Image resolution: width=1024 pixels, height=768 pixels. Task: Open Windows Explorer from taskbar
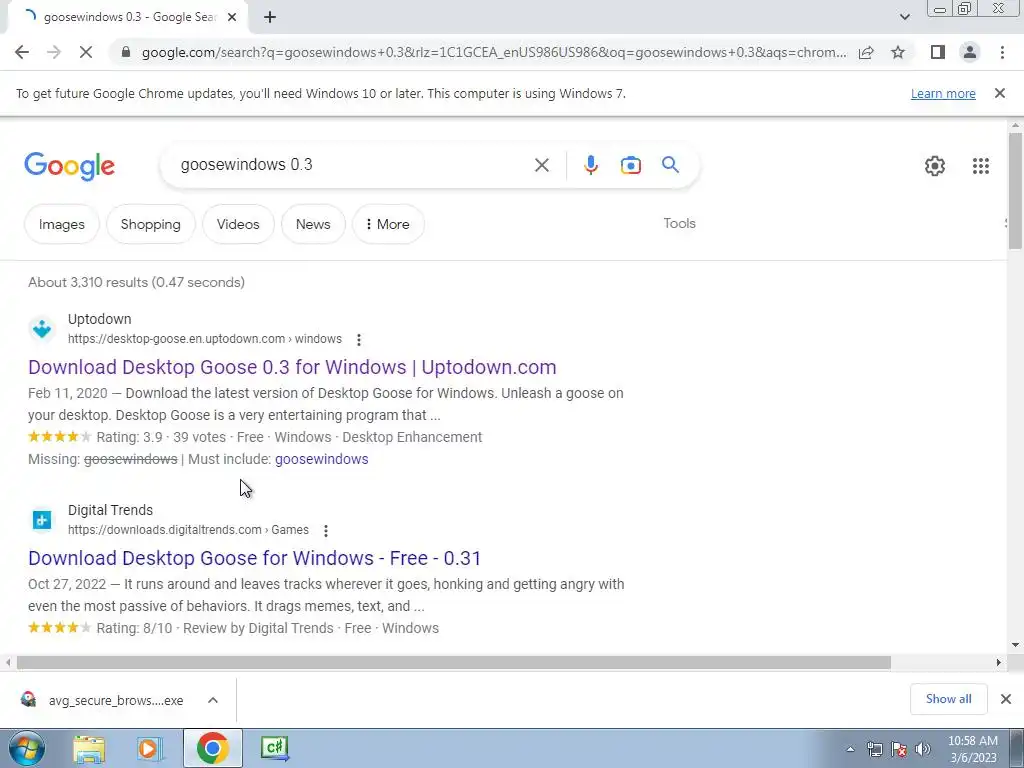[89, 748]
